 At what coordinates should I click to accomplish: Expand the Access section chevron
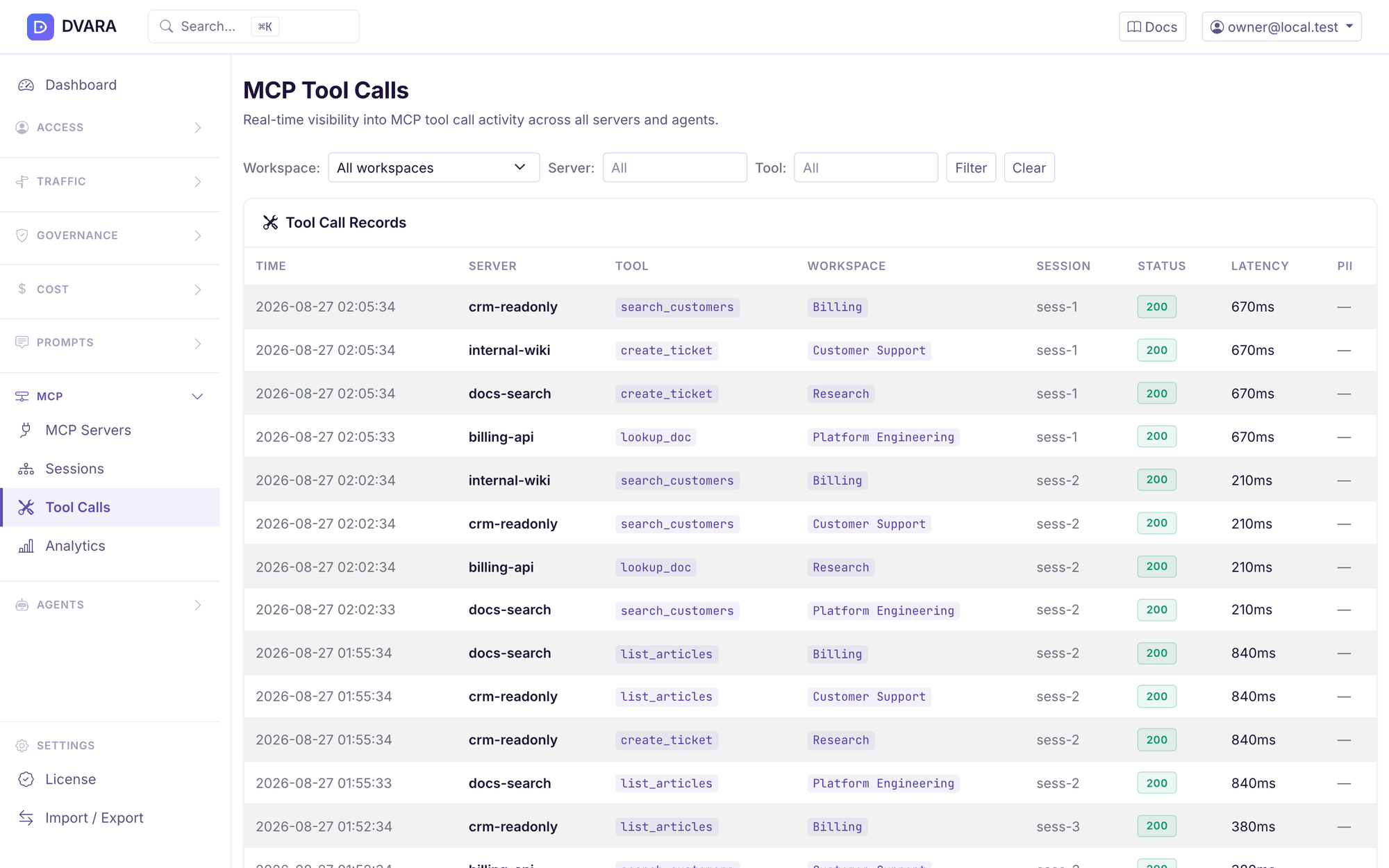click(198, 128)
